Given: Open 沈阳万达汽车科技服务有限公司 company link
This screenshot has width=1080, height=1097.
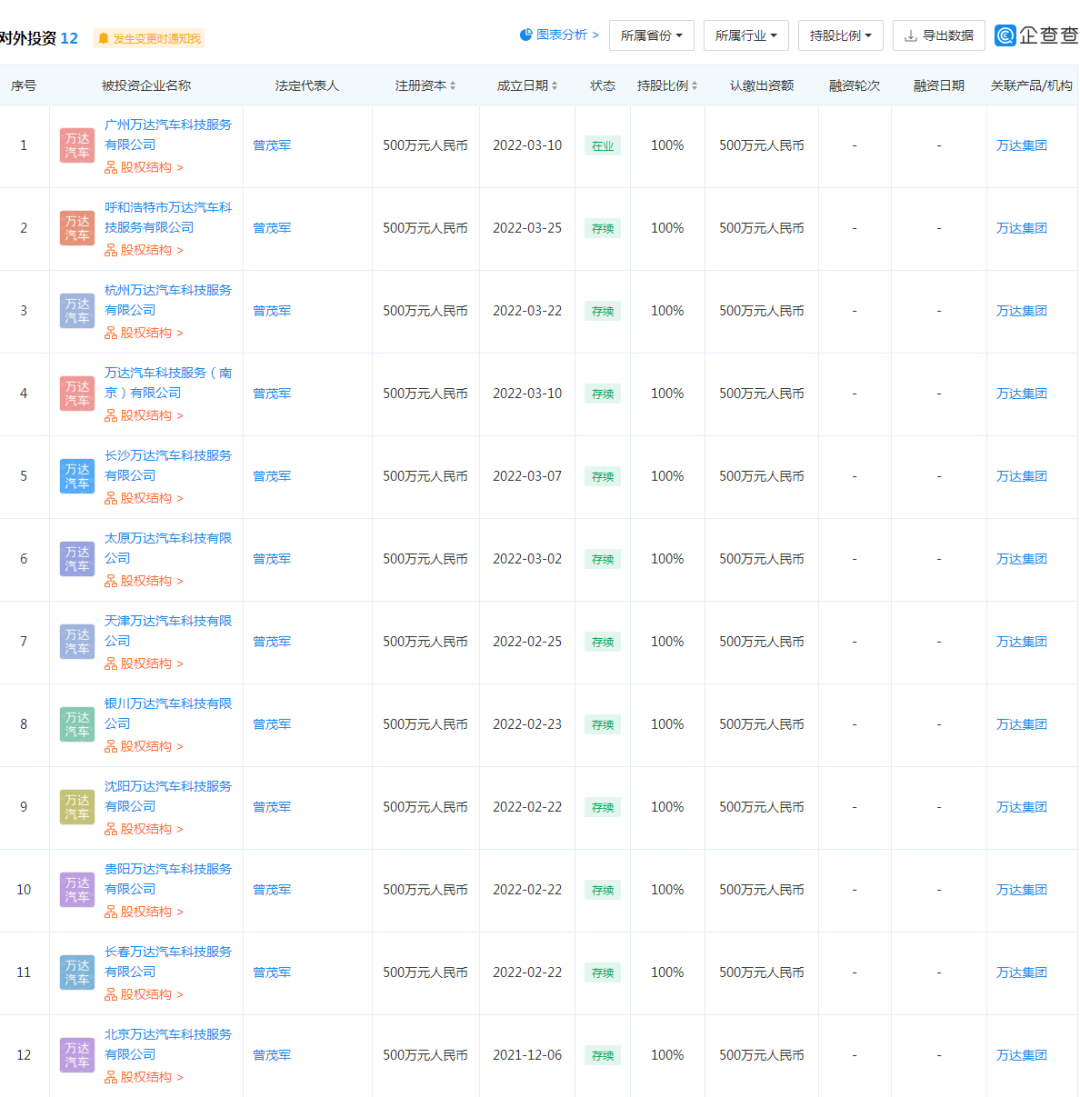Looking at the screenshot, I should [x=168, y=796].
